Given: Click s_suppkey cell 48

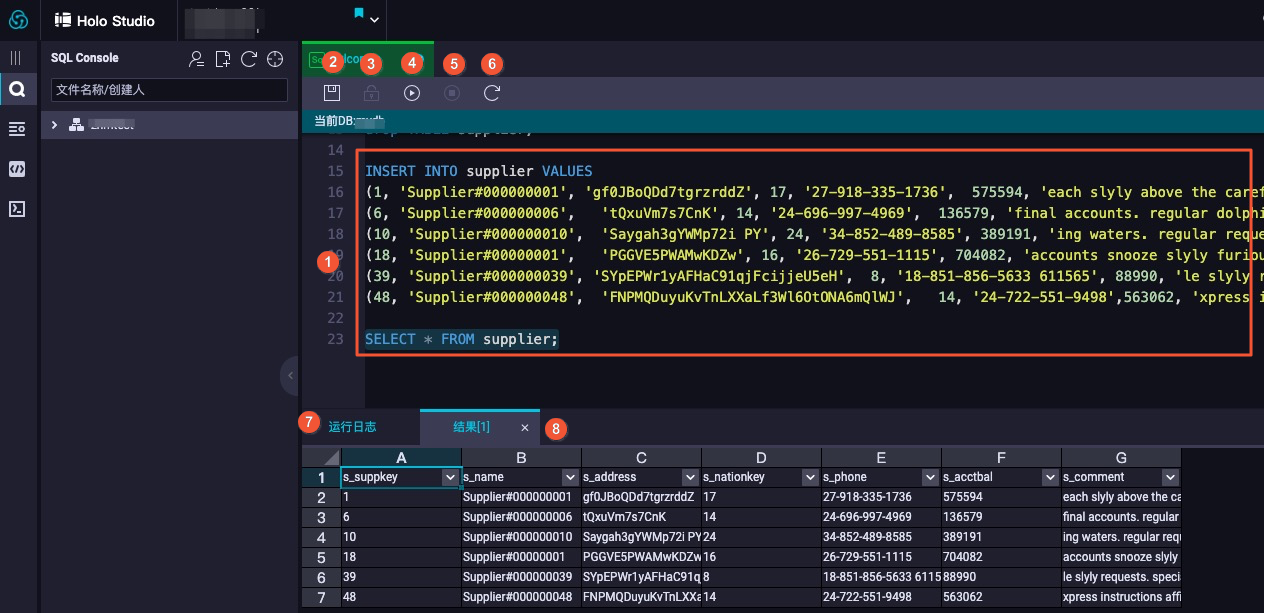Looking at the screenshot, I should click(x=401, y=597).
